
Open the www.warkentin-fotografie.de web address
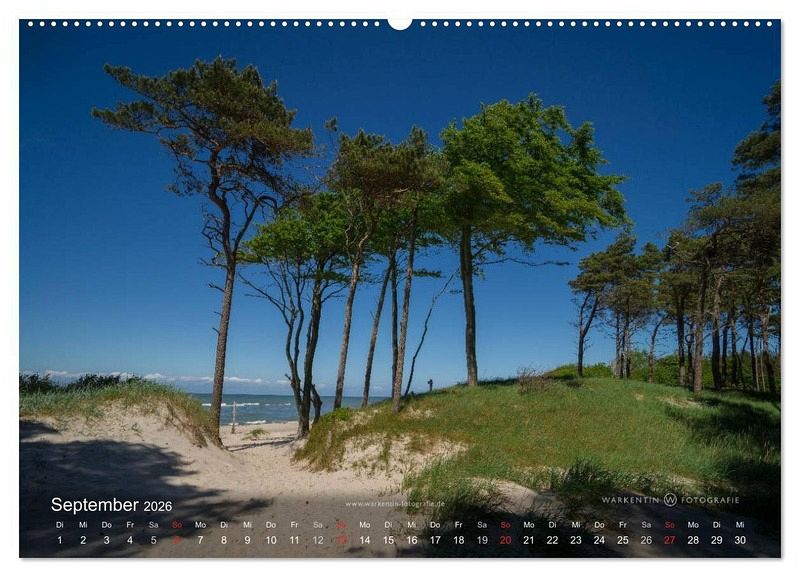point(395,504)
